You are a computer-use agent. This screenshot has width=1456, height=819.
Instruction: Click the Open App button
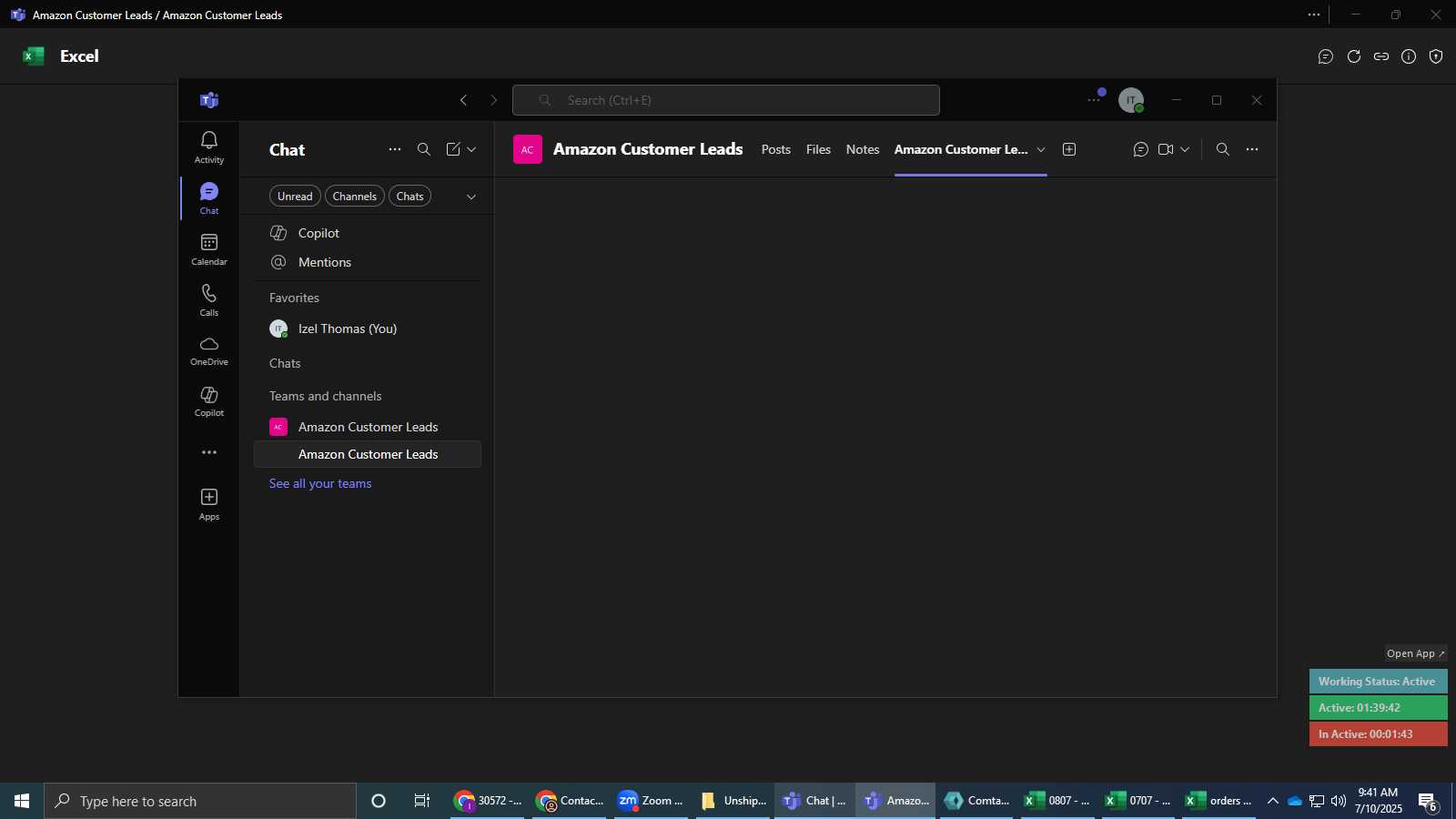coord(1415,653)
